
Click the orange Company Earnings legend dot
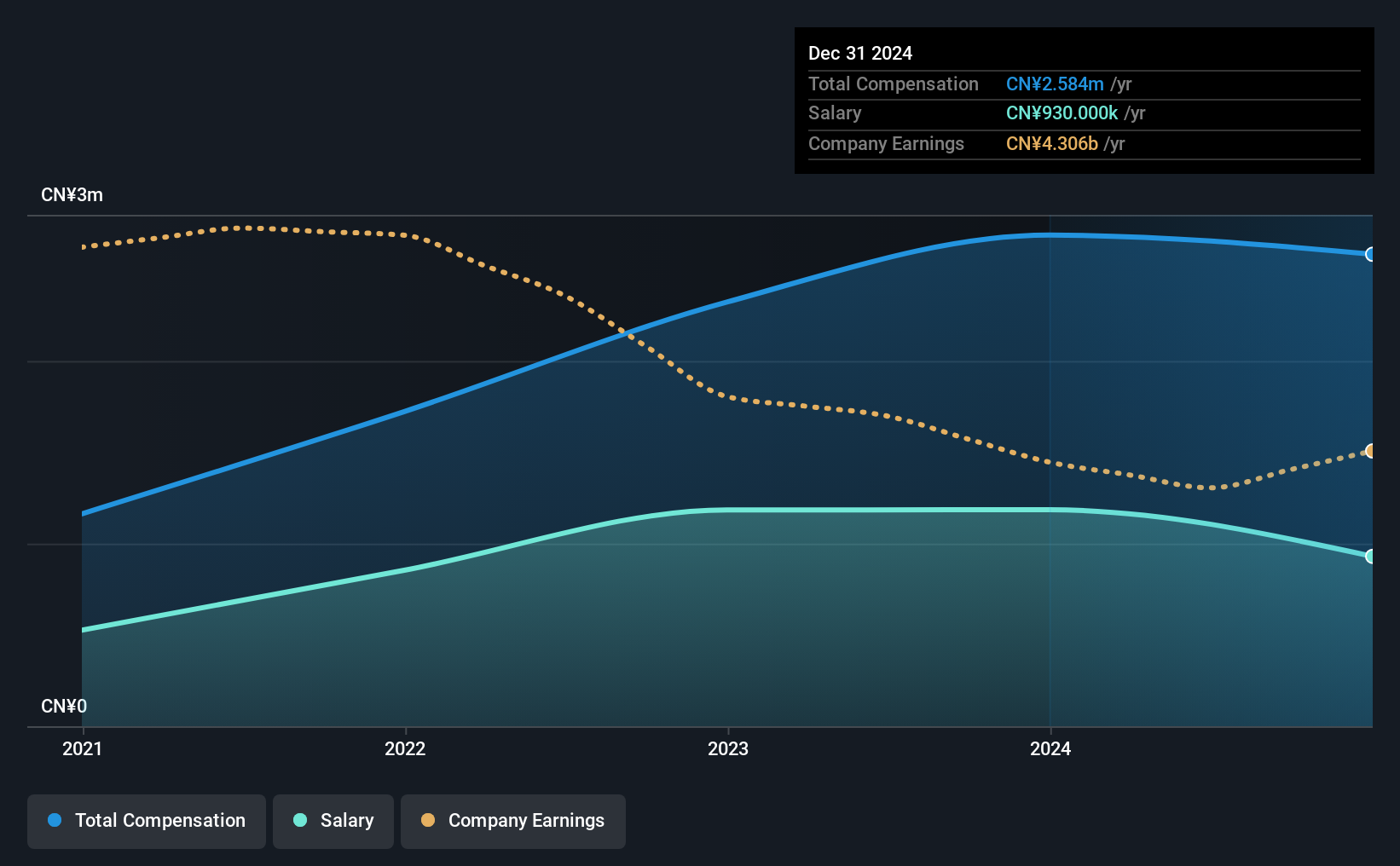coord(428,820)
